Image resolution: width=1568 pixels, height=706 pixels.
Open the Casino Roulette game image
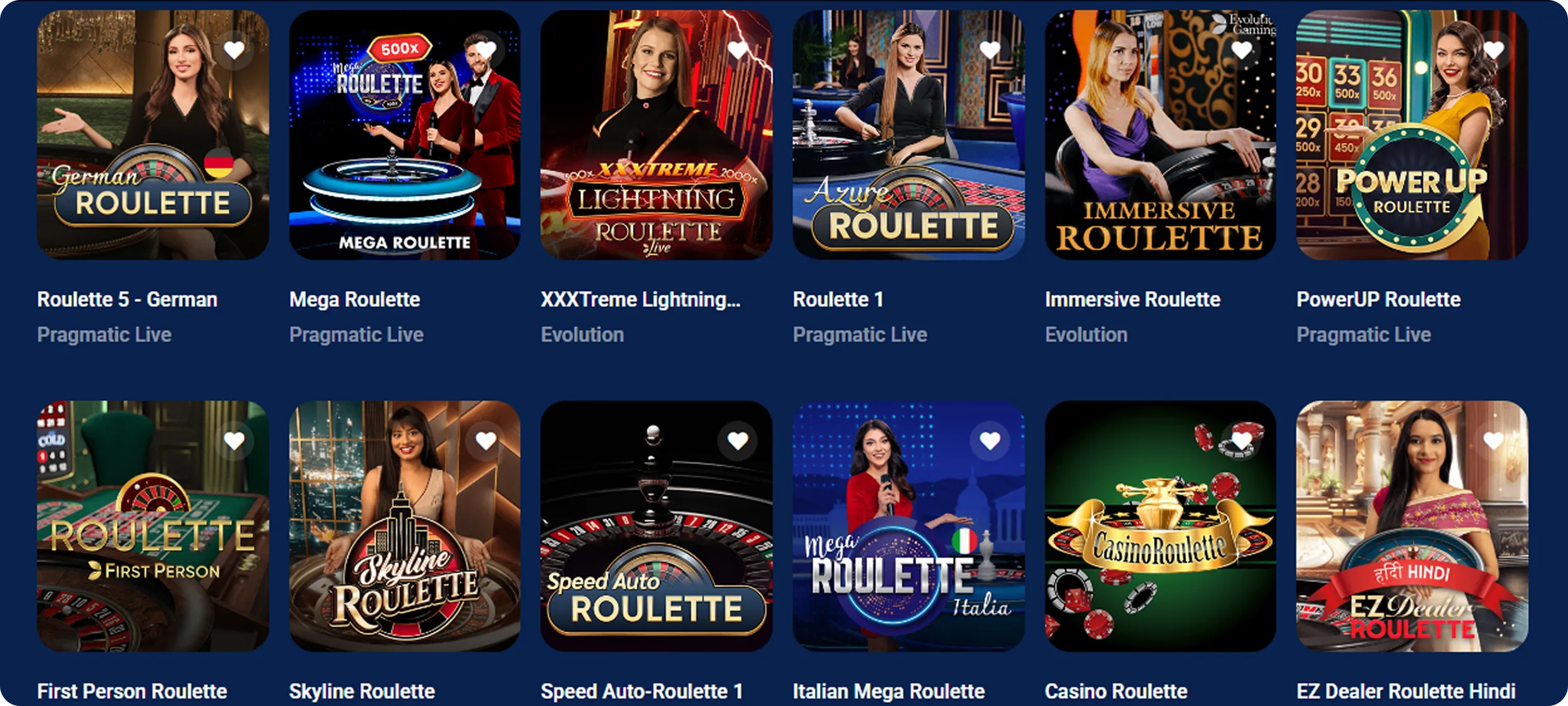click(1160, 526)
